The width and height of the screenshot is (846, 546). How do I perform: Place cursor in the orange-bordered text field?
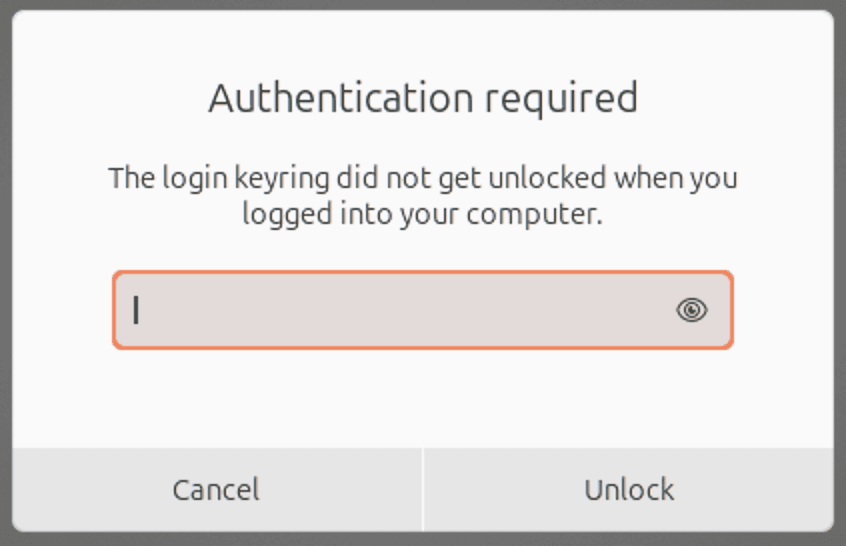click(400, 311)
